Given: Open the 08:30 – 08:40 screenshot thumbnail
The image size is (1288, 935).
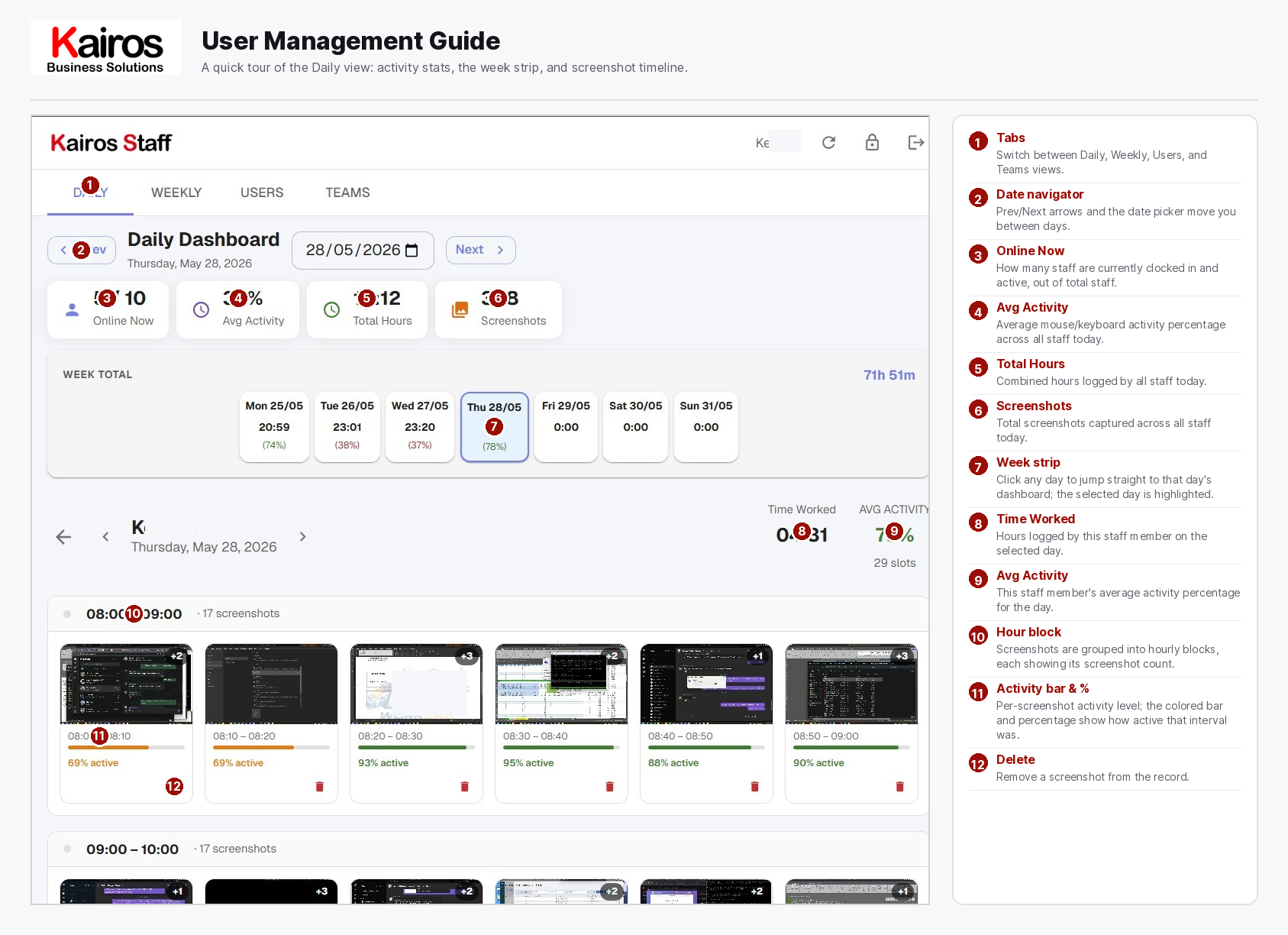Looking at the screenshot, I should tap(561, 684).
